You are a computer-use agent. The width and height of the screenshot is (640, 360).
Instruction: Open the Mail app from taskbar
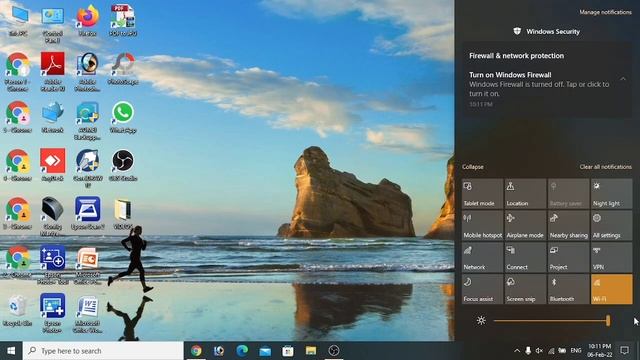point(265,351)
